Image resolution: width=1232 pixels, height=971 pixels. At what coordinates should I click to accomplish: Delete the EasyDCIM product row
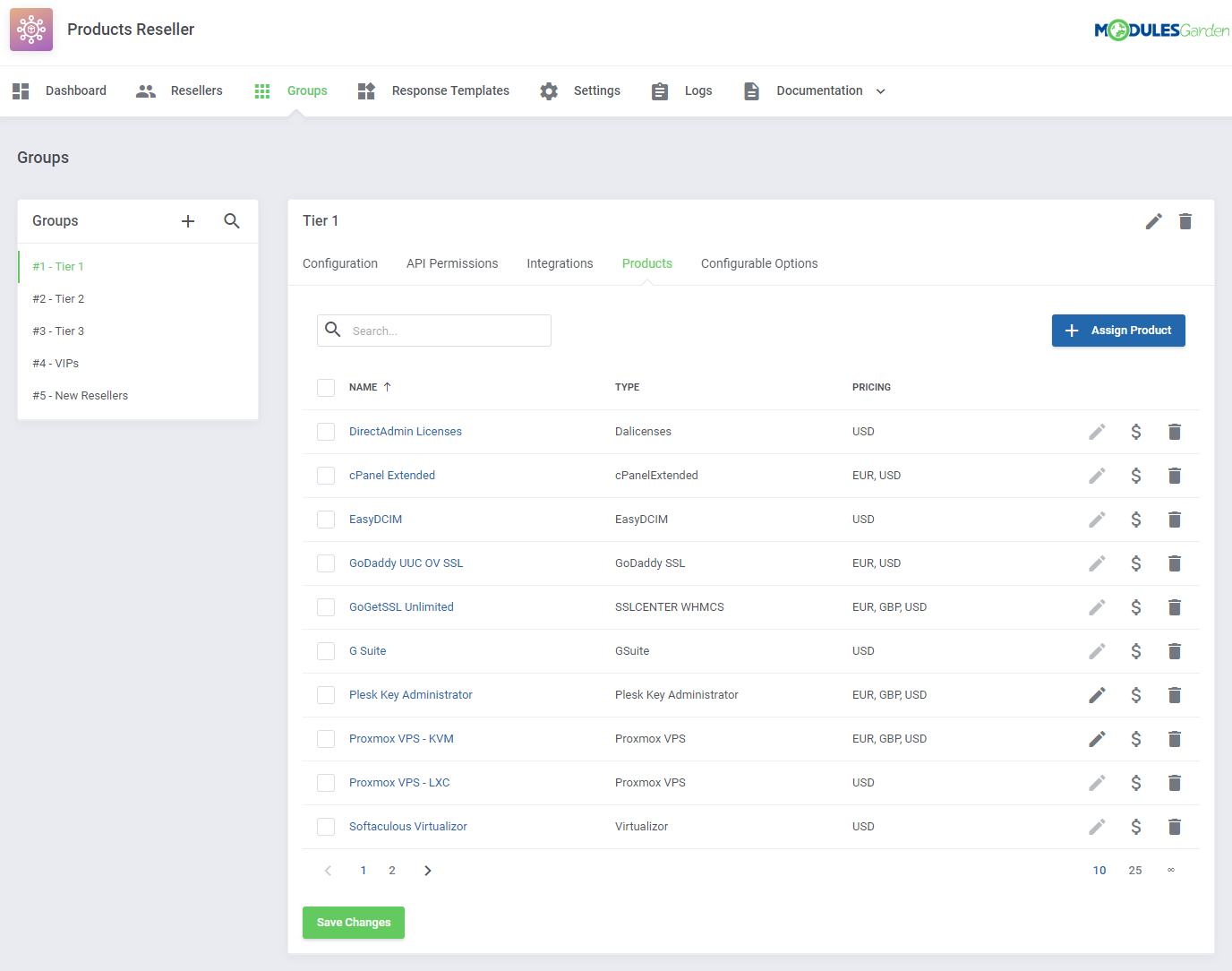click(x=1175, y=520)
